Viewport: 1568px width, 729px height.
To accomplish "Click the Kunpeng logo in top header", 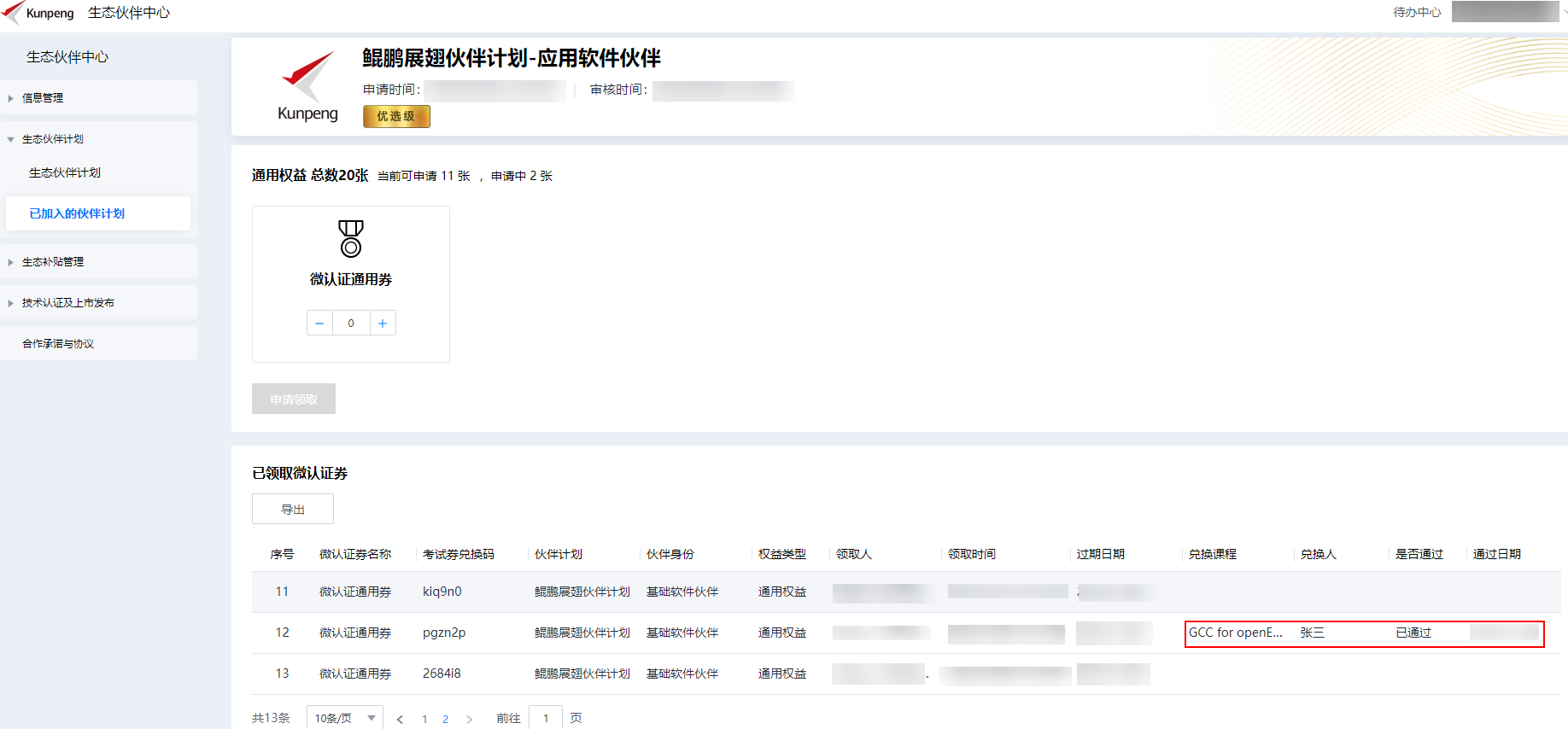I will (x=38, y=13).
